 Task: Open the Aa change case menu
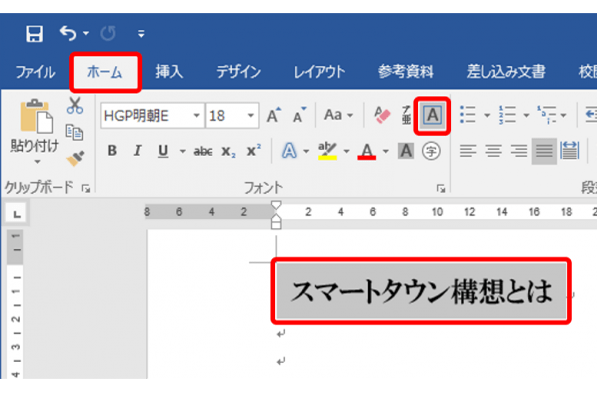click(338, 115)
